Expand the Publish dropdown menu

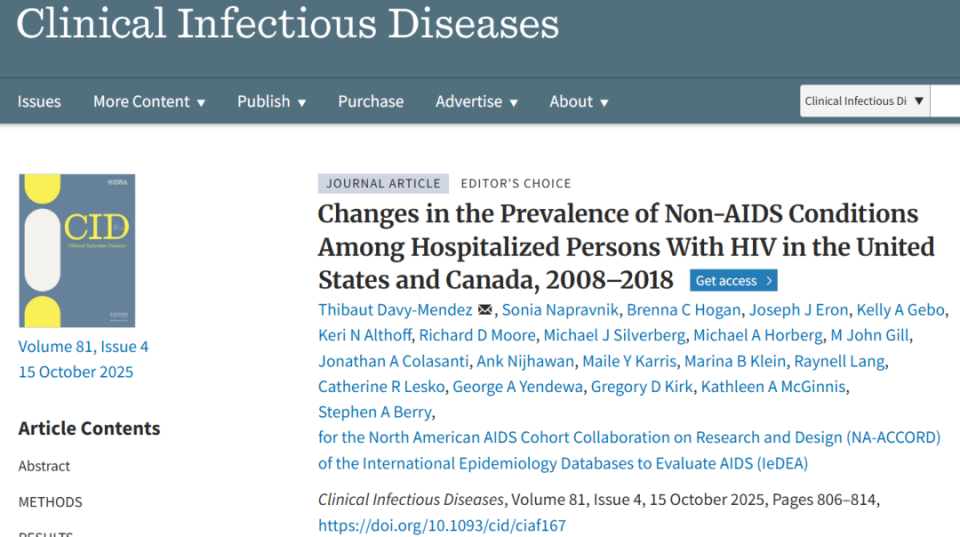tap(271, 101)
